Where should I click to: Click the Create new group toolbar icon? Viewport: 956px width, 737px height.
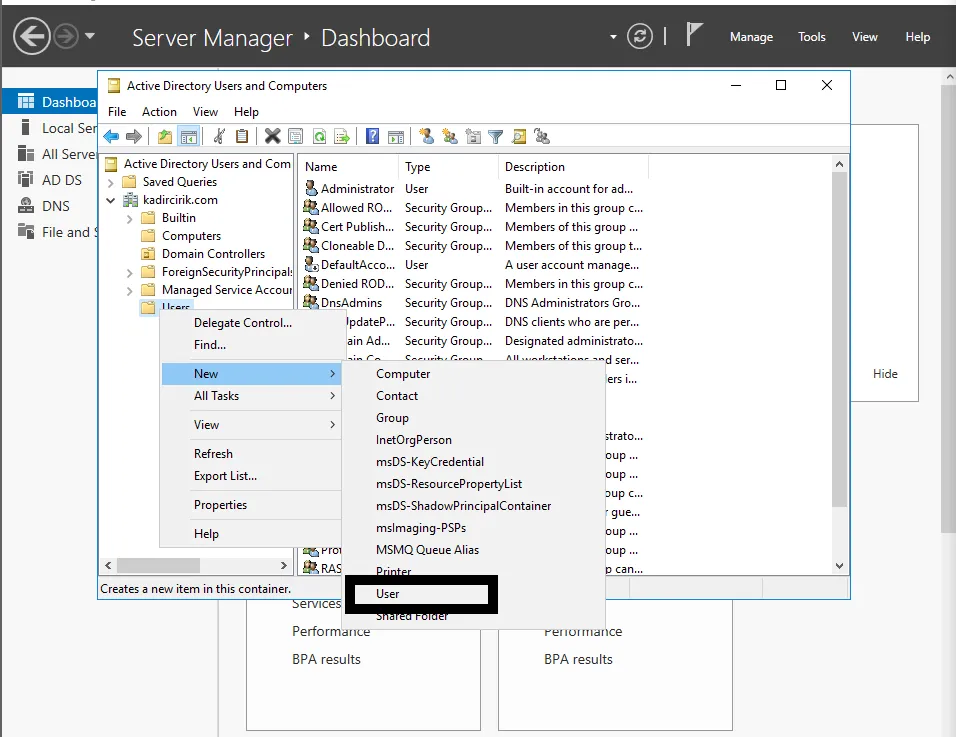pos(450,137)
